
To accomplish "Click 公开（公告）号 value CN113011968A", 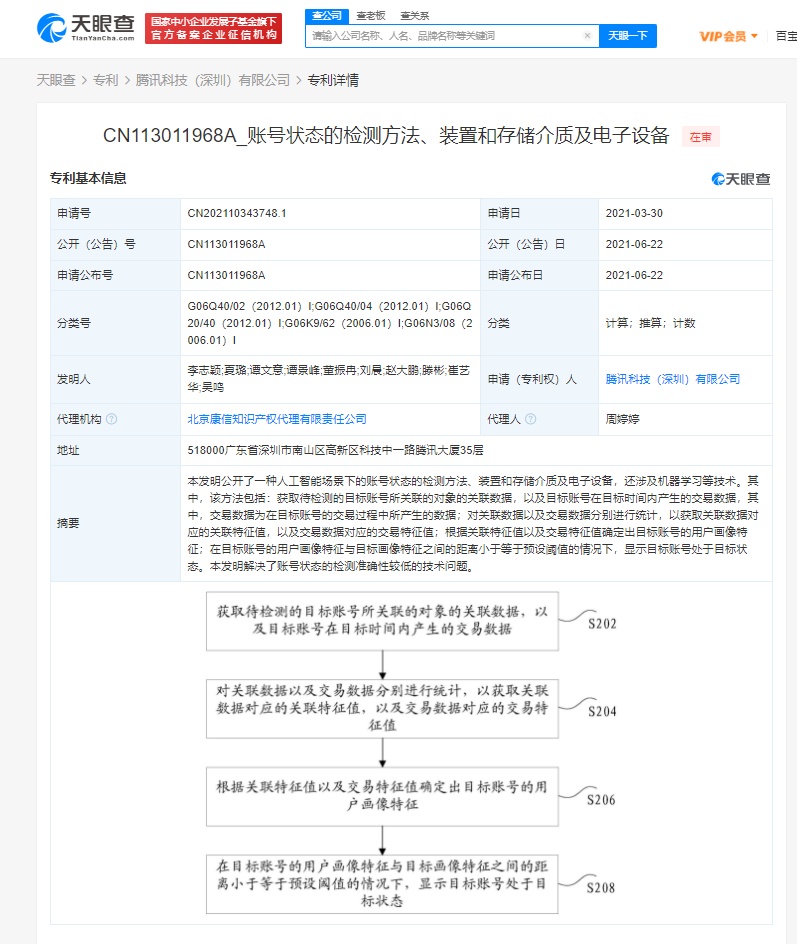I will point(226,244).
